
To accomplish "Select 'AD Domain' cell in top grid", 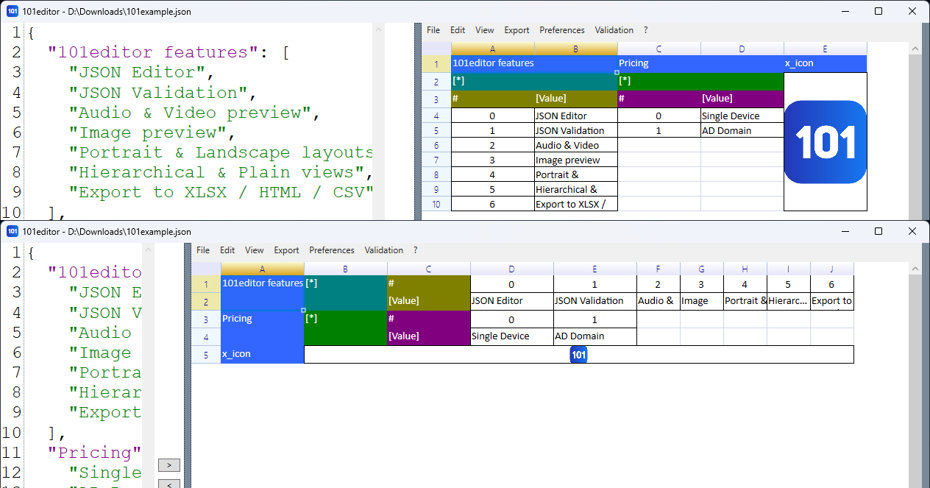I will (742, 130).
